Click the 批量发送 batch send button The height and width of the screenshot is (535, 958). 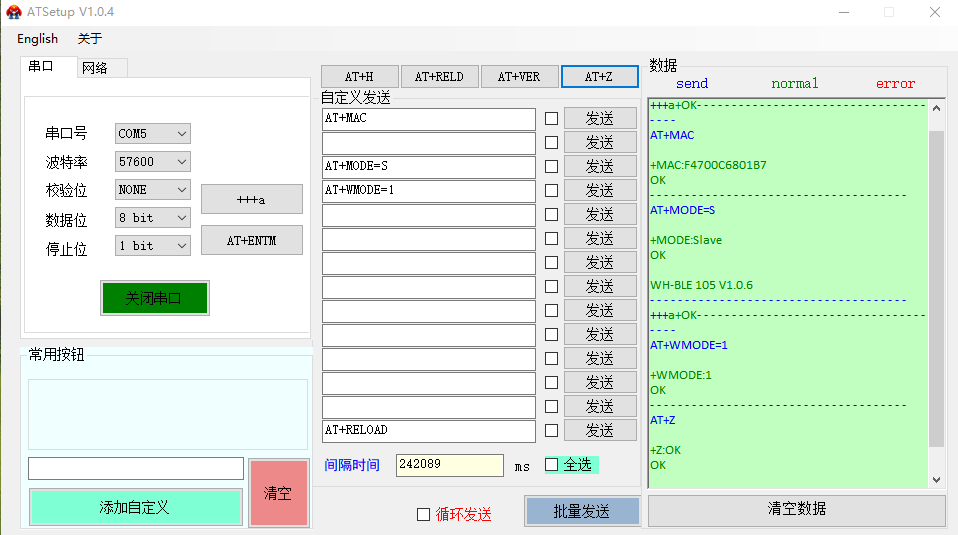pos(581,511)
